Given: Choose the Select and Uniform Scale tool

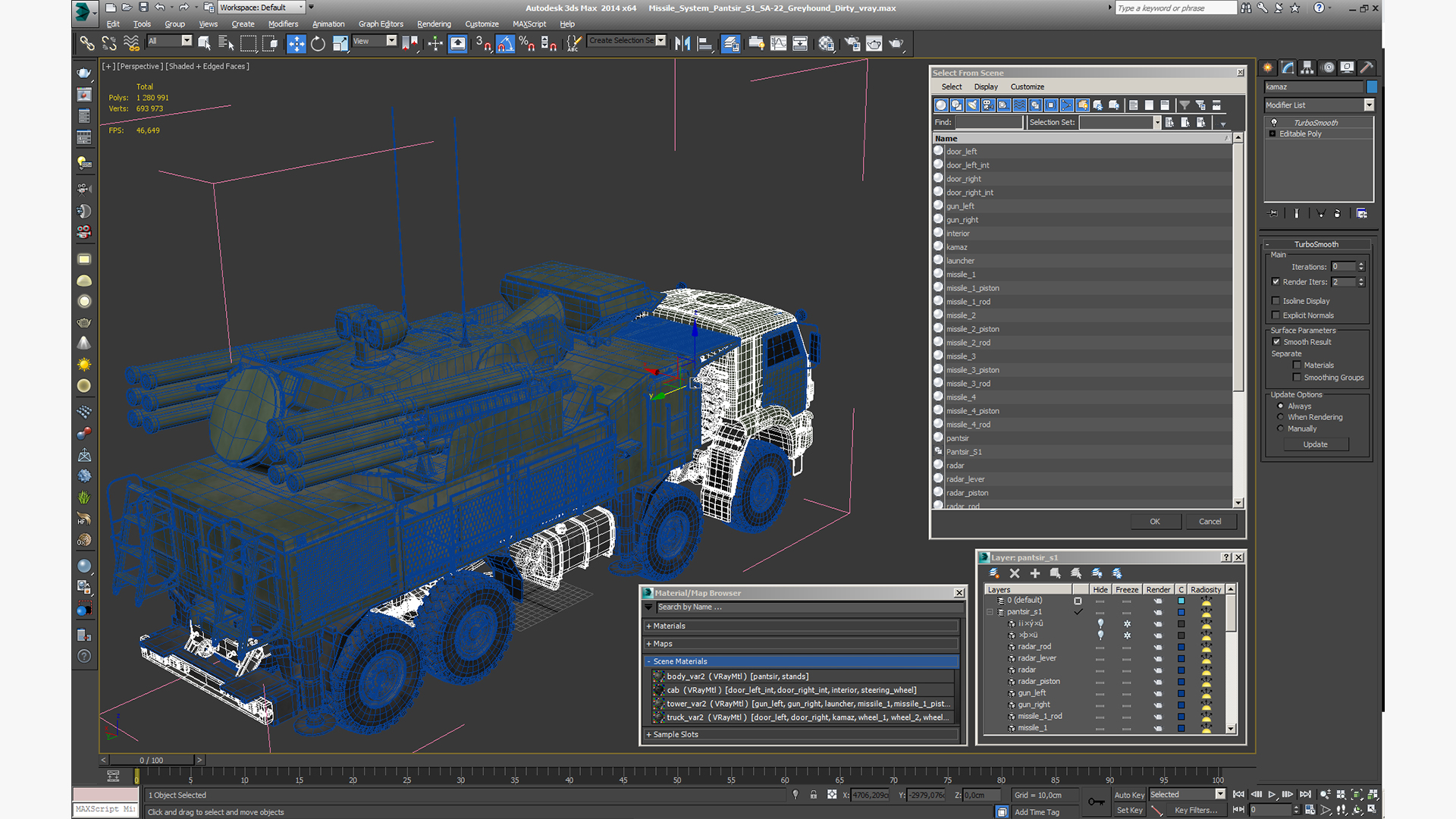Looking at the screenshot, I should tap(340, 44).
